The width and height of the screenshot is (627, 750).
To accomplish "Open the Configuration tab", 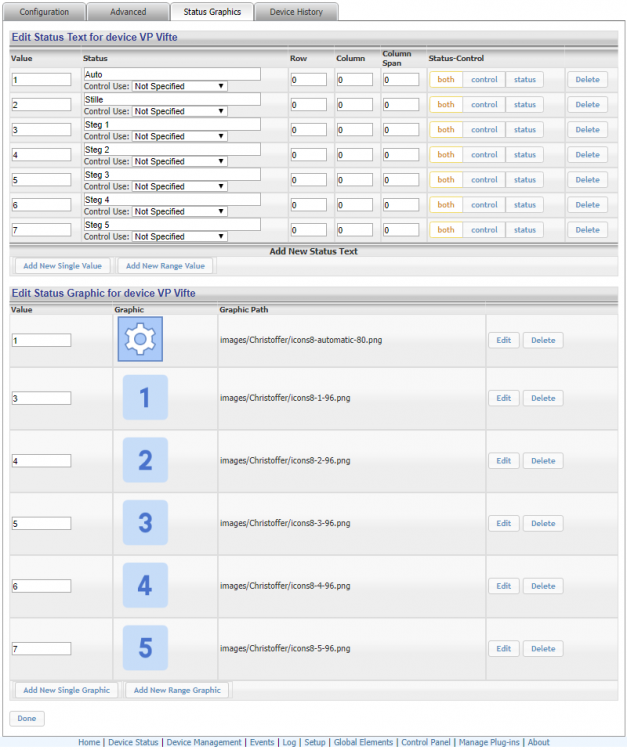I will point(44,12).
